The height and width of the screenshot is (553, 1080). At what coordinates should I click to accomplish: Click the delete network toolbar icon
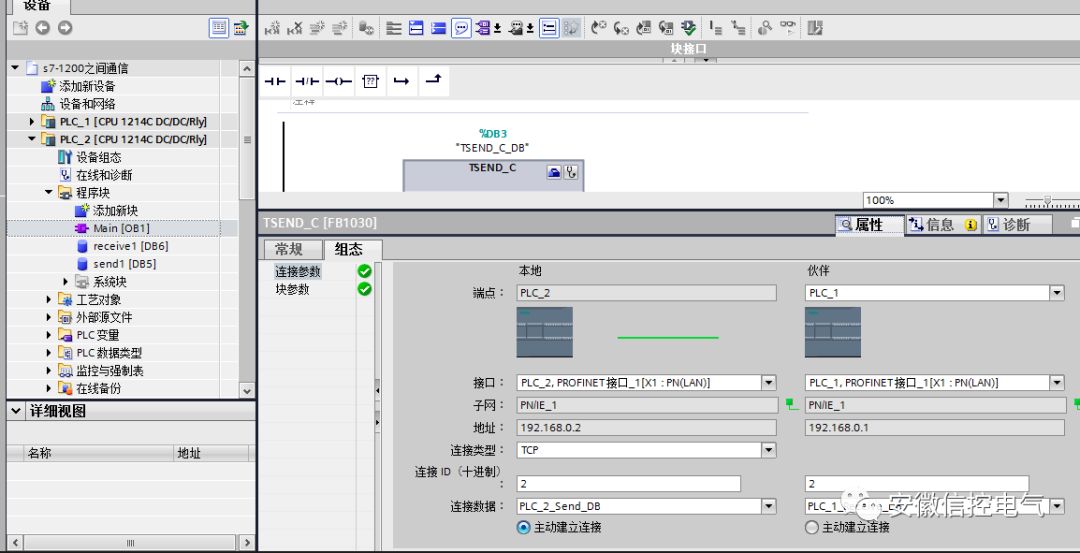(295, 28)
